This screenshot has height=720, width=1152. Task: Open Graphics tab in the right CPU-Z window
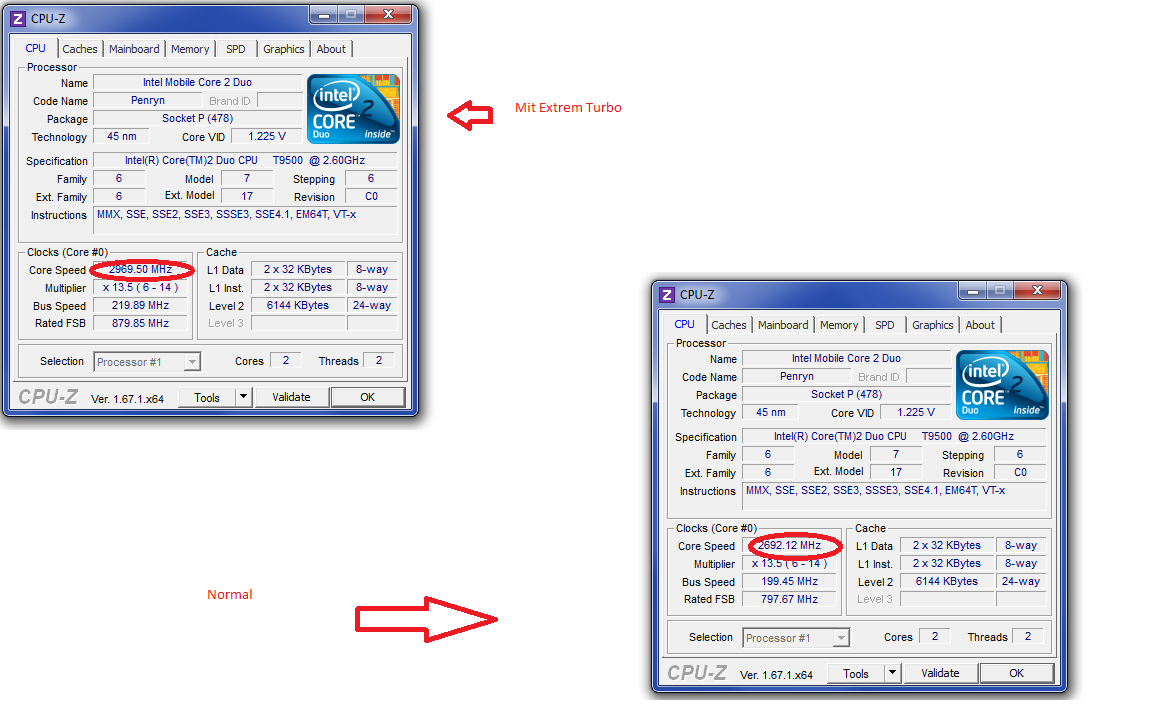[932, 325]
